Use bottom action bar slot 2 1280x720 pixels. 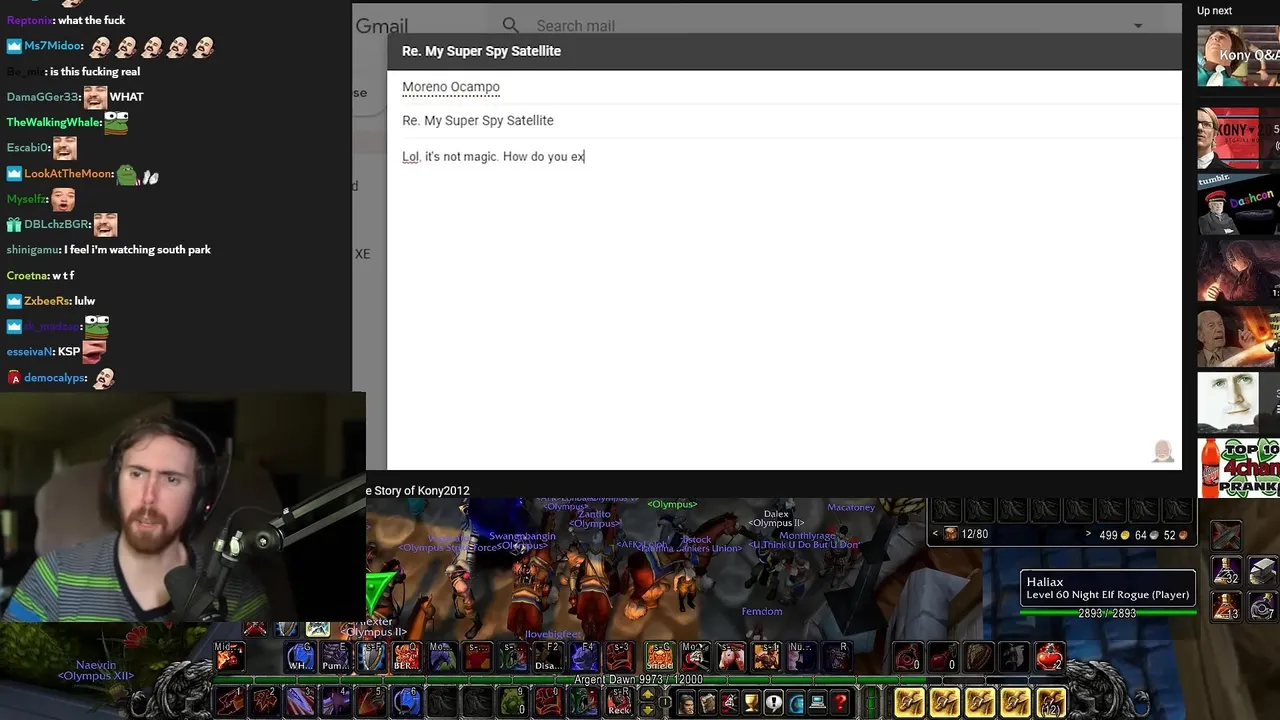click(265, 702)
